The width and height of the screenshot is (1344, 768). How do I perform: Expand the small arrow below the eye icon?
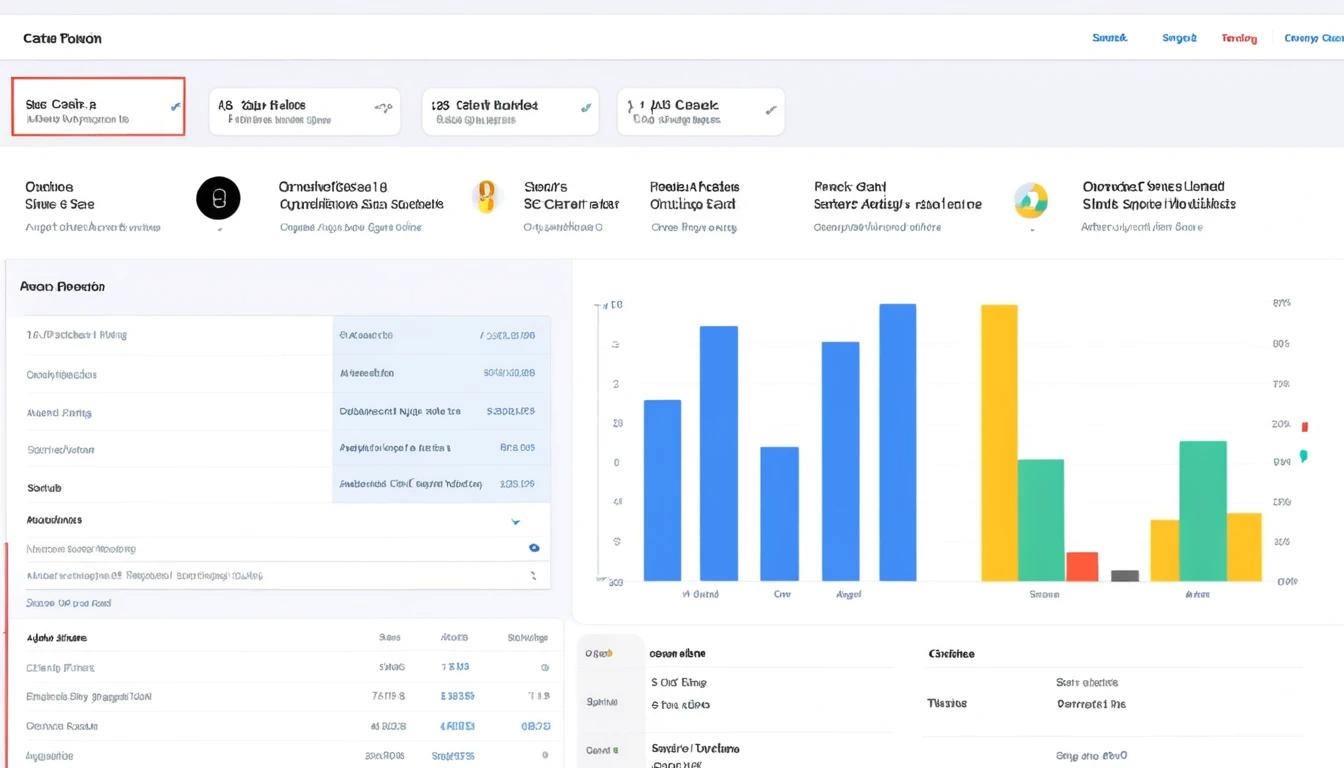tap(534, 576)
